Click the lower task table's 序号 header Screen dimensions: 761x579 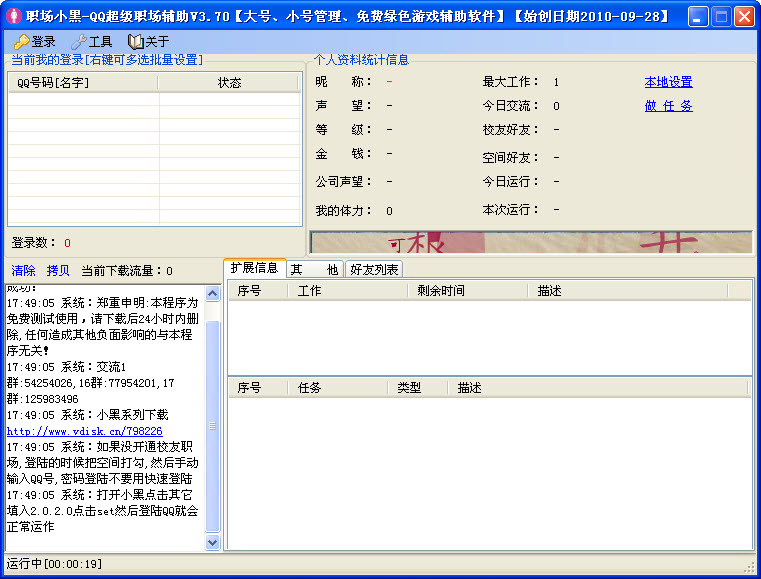258,388
